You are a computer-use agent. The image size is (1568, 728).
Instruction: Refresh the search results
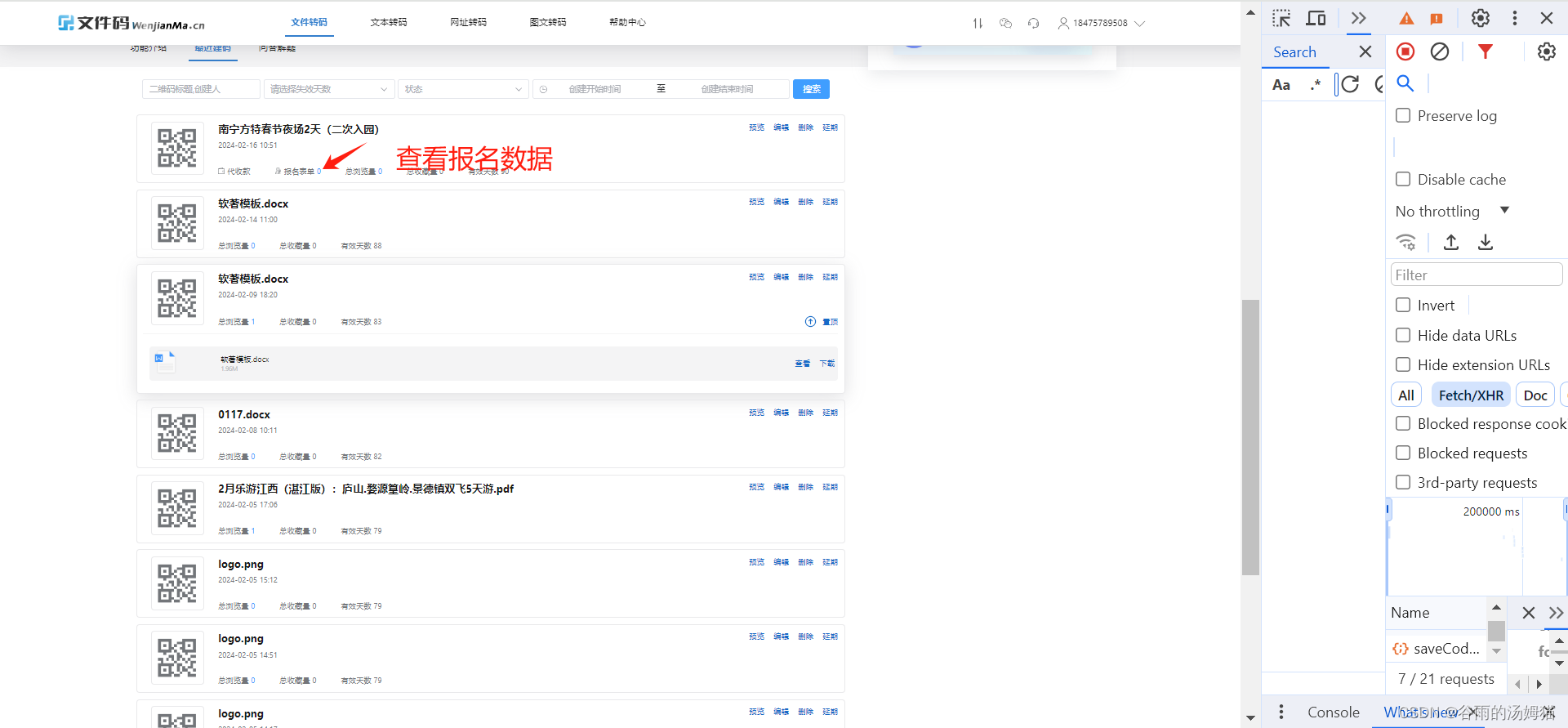pyautogui.click(x=1350, y=84)
